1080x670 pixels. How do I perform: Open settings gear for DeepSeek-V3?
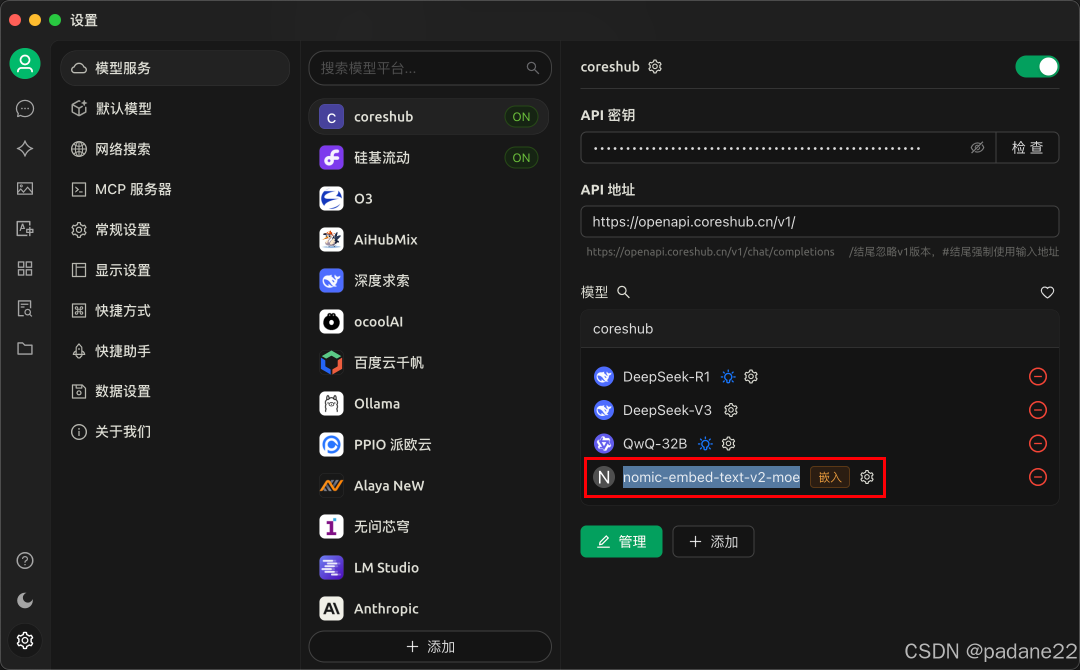pos(731,410)
